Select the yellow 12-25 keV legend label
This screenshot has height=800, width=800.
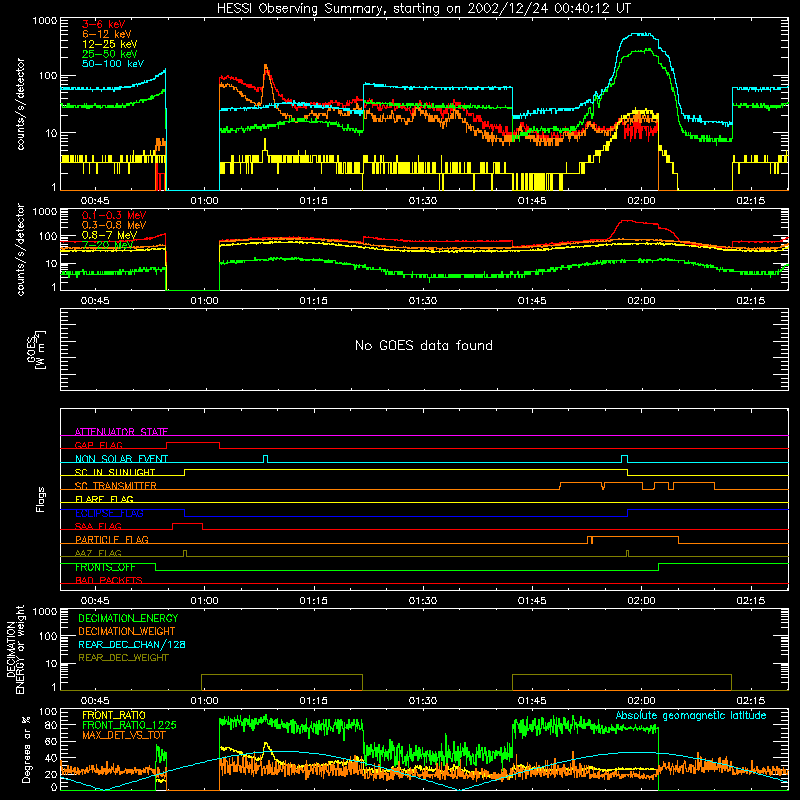point(110,44)
